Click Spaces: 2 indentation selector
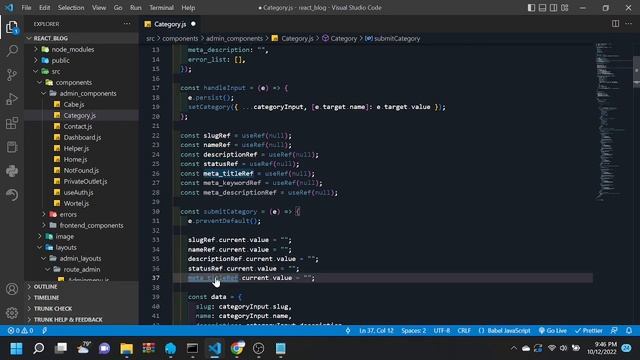This screenshot has height=360, width=640. coord(413,331)
